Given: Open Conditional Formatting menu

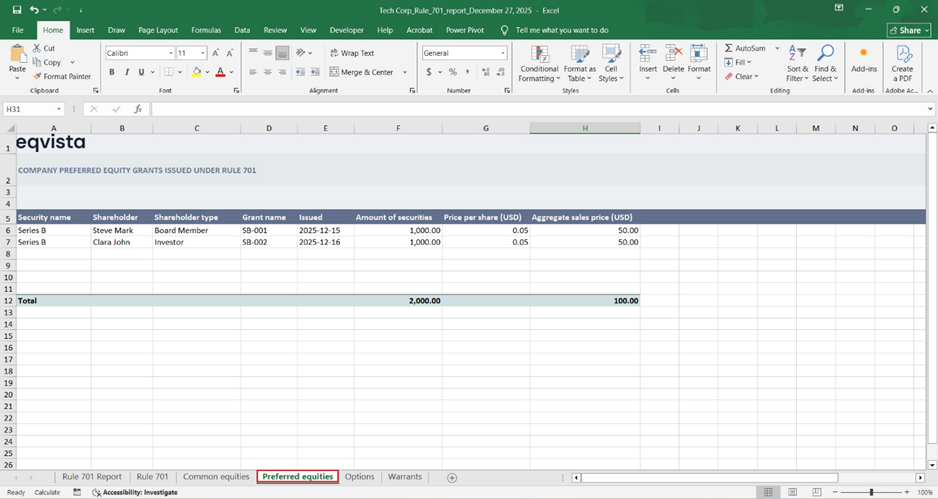Looking at the screenshot, I should coord(539,62).
